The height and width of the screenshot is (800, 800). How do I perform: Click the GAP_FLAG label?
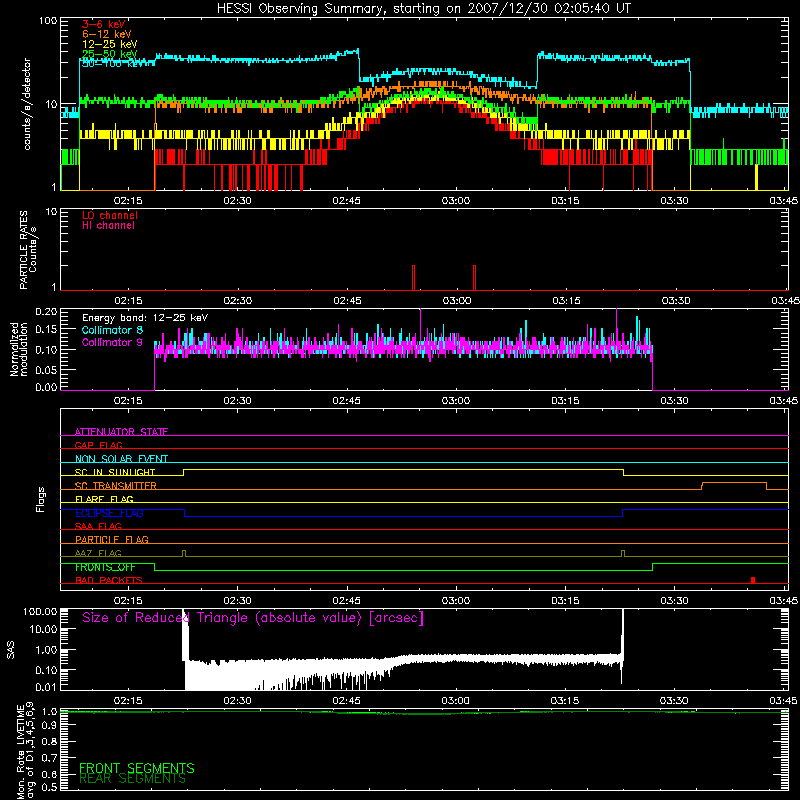(x=98, y=445)
